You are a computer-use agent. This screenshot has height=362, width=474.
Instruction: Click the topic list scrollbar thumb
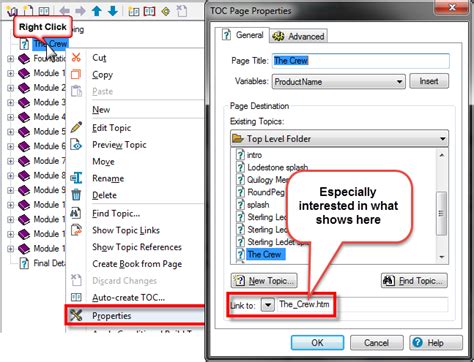coord(442,213)
